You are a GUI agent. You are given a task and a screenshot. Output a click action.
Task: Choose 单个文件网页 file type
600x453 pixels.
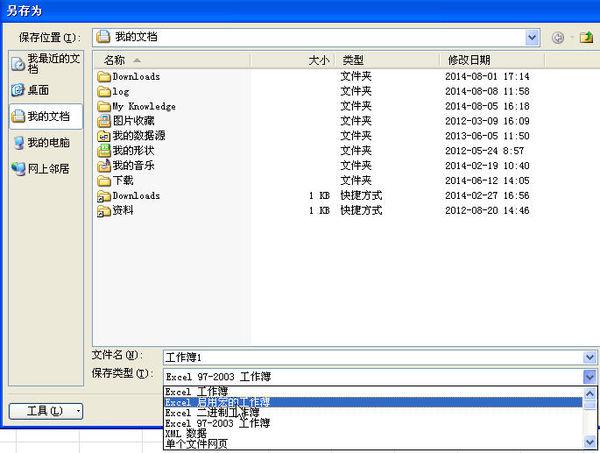point(373,444)
